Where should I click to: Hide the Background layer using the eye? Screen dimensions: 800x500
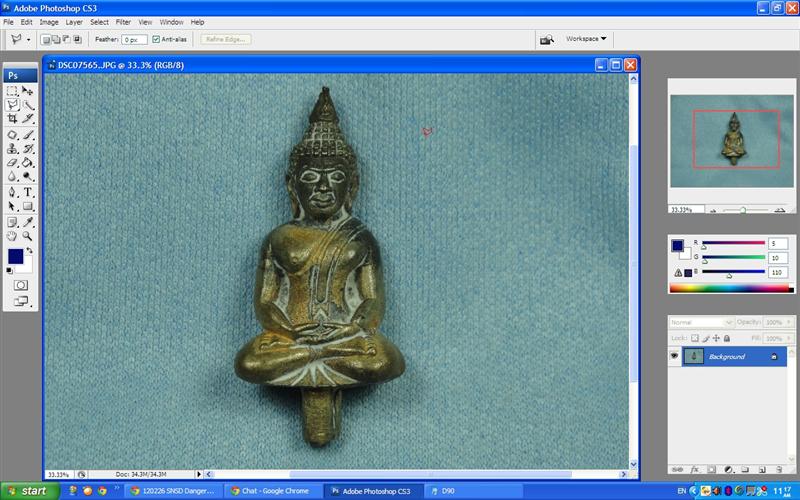tap(674, 356)
